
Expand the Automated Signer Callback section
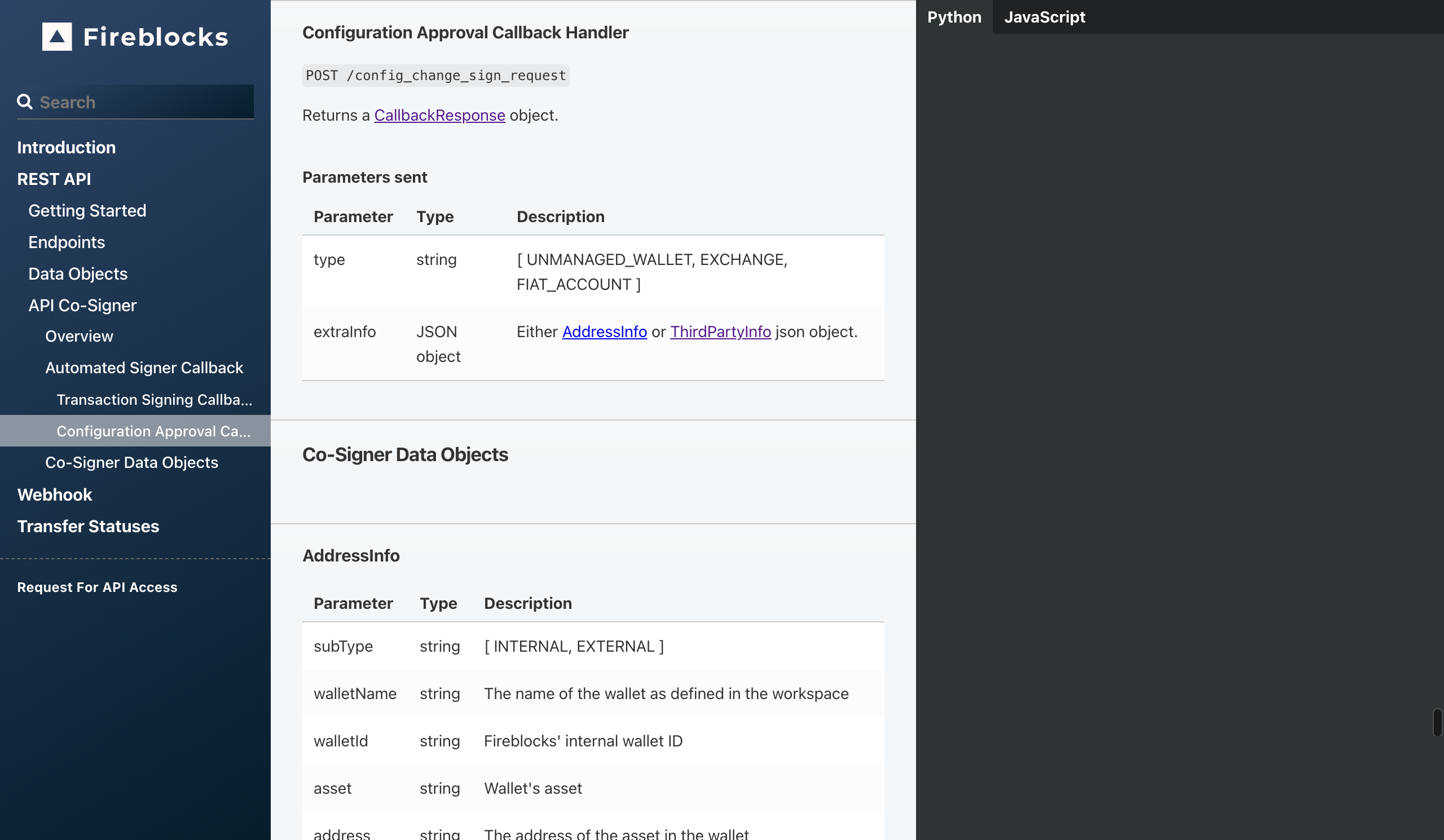pos(144,367)
